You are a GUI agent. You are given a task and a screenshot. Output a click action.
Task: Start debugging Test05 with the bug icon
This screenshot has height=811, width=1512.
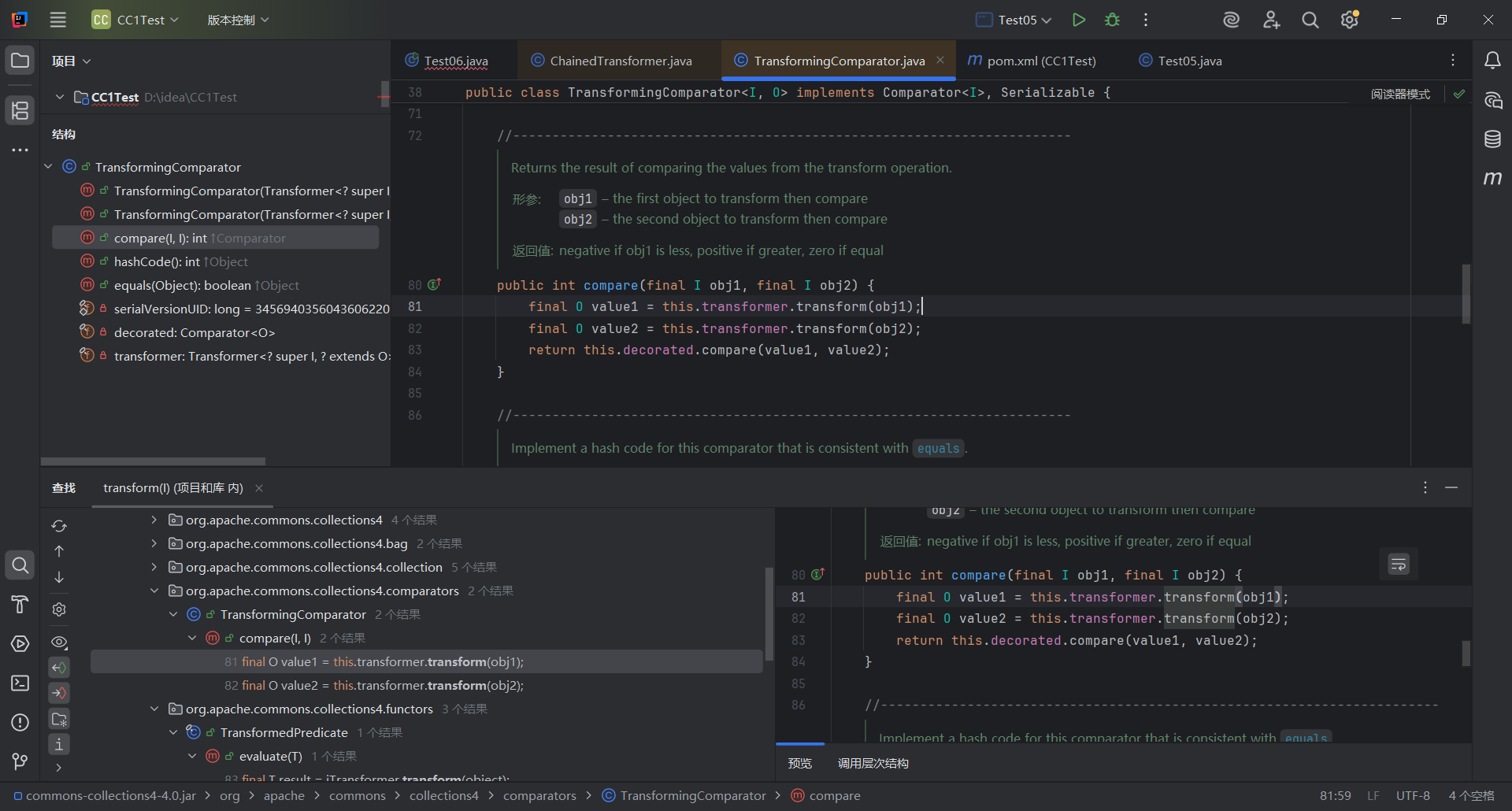[x=1112, y=20]
